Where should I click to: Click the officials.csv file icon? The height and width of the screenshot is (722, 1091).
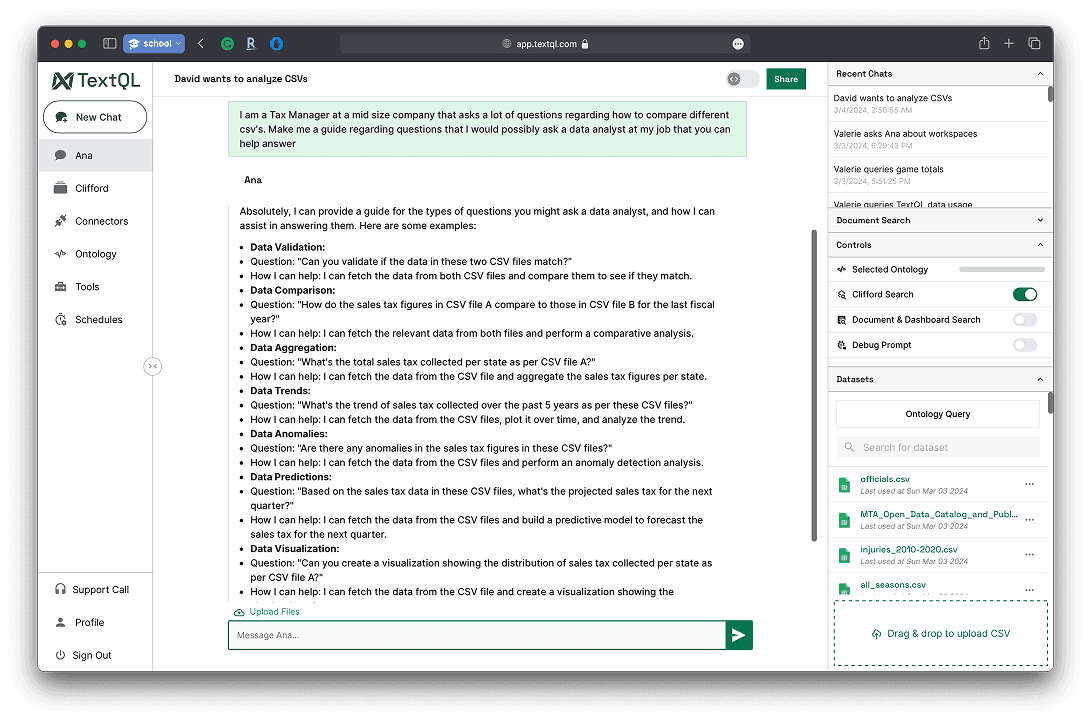pyautogui.click(x=844, y=485)
